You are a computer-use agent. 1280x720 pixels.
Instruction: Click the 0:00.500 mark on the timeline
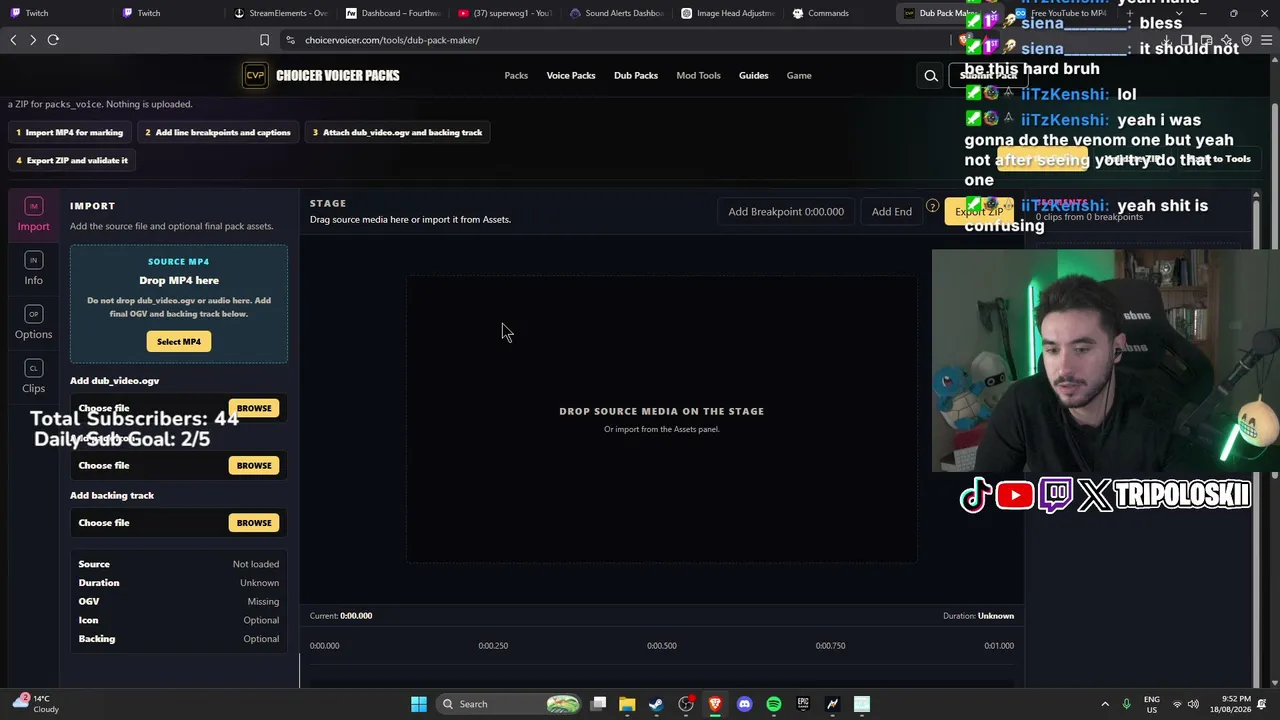coord(662,646)
